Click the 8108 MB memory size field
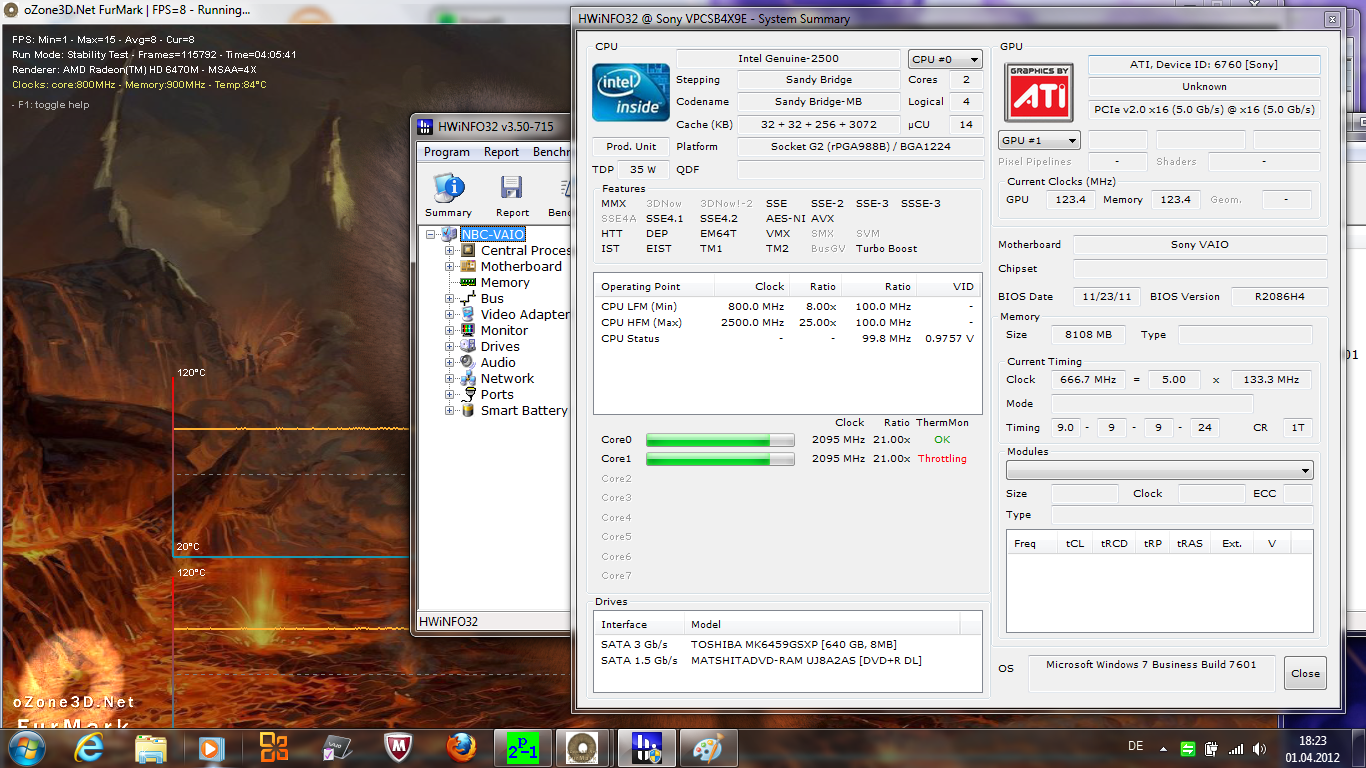 point(1087,335)
